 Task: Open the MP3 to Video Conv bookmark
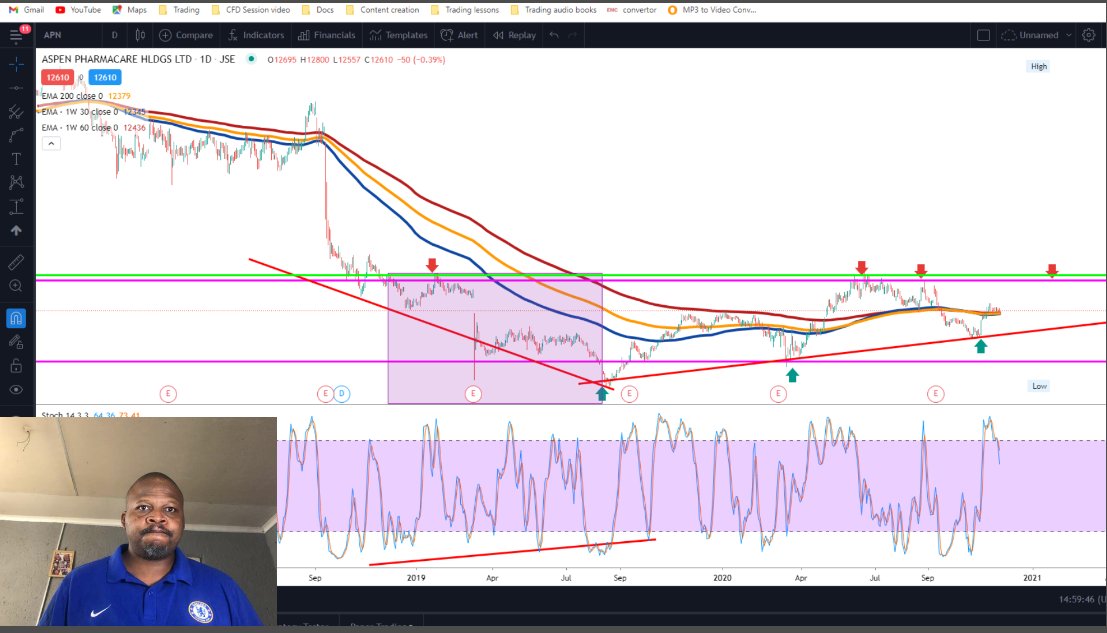[x=712, y=10]
